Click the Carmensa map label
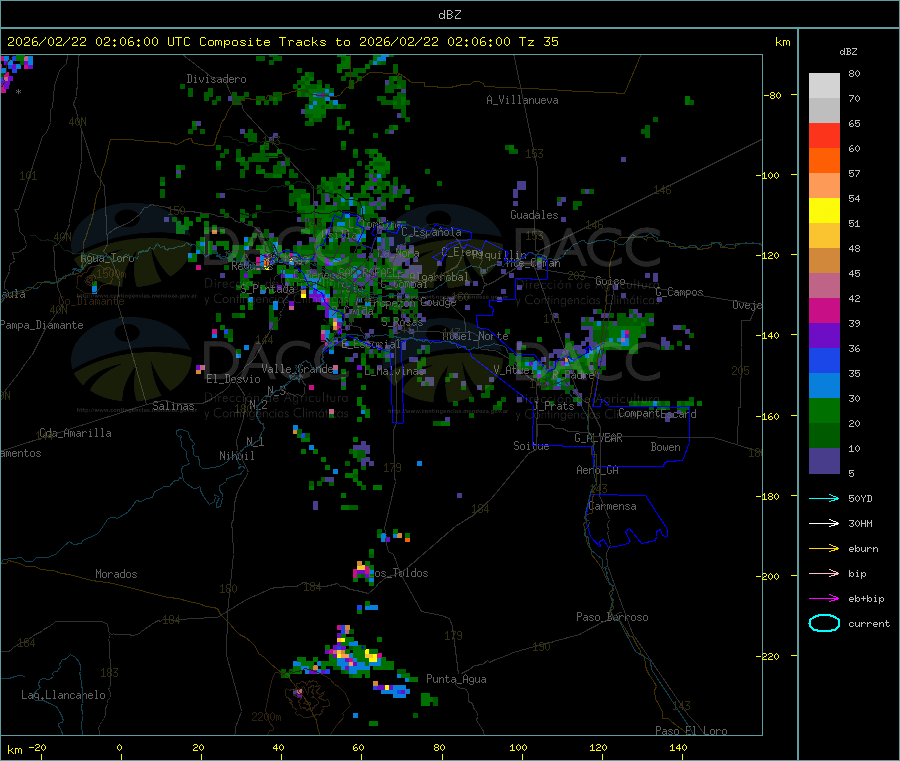This screenshot has width=900, height=761. [612, 507]
